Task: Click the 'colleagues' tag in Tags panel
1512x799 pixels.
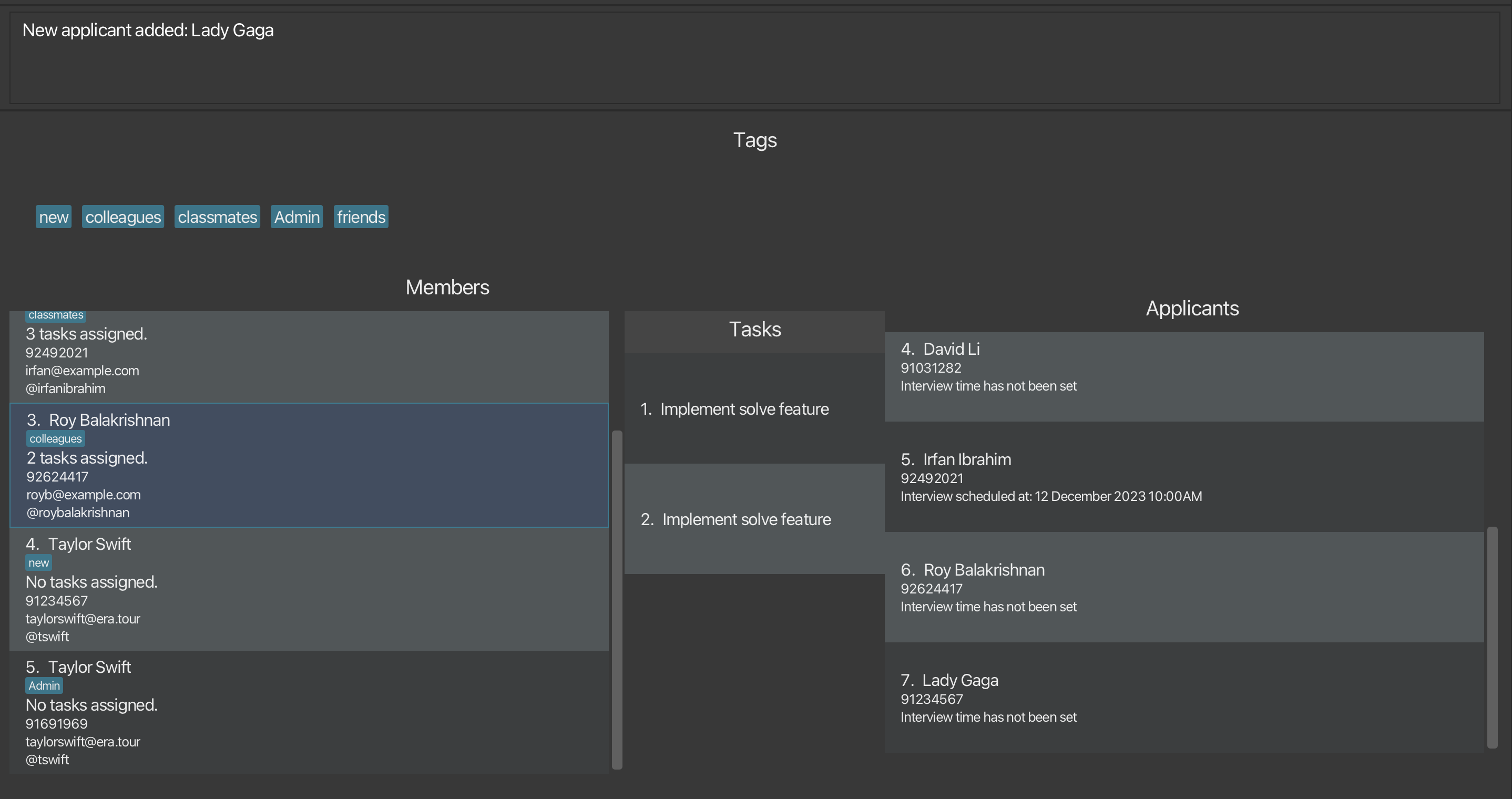Action: (x=122, y=217)
